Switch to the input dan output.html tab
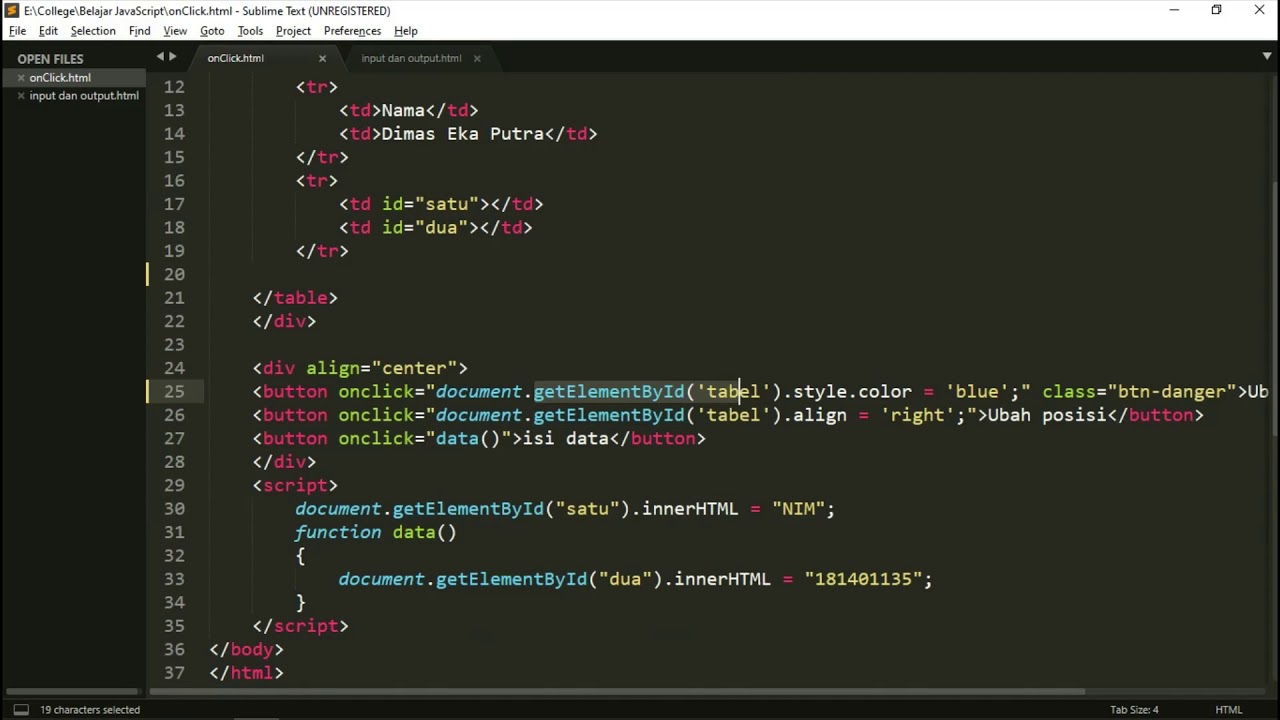This screenshot has width=1280, height=720. click(x=411, y=58)
